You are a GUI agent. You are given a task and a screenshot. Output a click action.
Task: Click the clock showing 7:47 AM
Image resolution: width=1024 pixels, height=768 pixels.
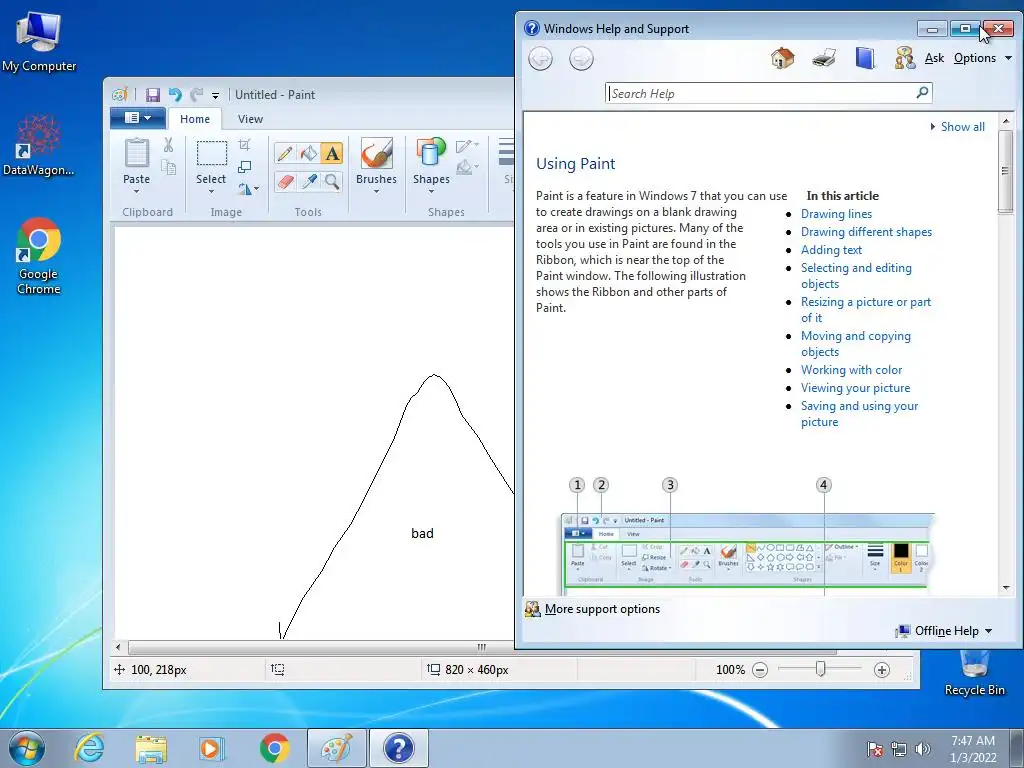point(973,741)
